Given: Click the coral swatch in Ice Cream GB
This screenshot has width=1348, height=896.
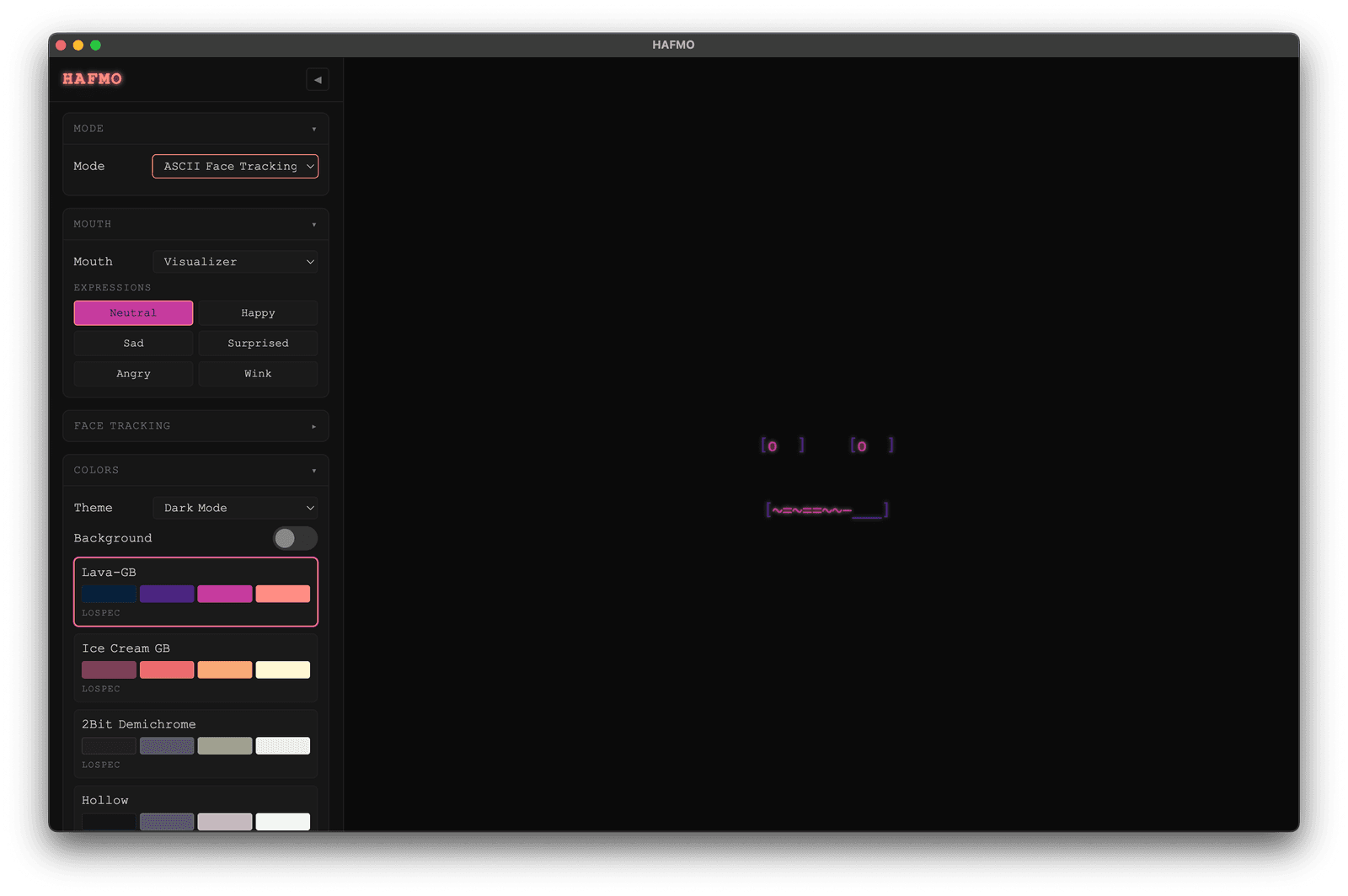Looking at the screenshot, I should click(x=167, y=669).
